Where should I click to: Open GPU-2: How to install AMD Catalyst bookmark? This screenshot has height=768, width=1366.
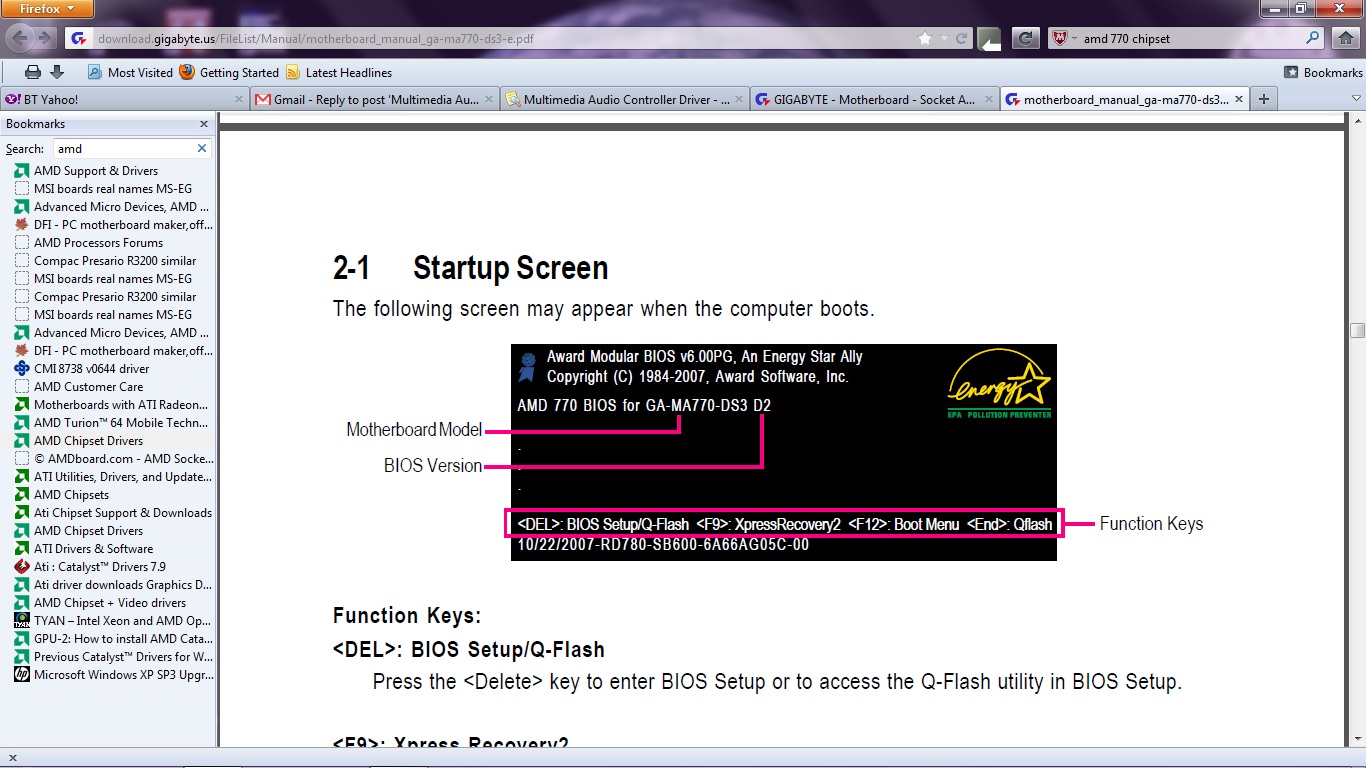pyautogui.click(x=123, y=639)
